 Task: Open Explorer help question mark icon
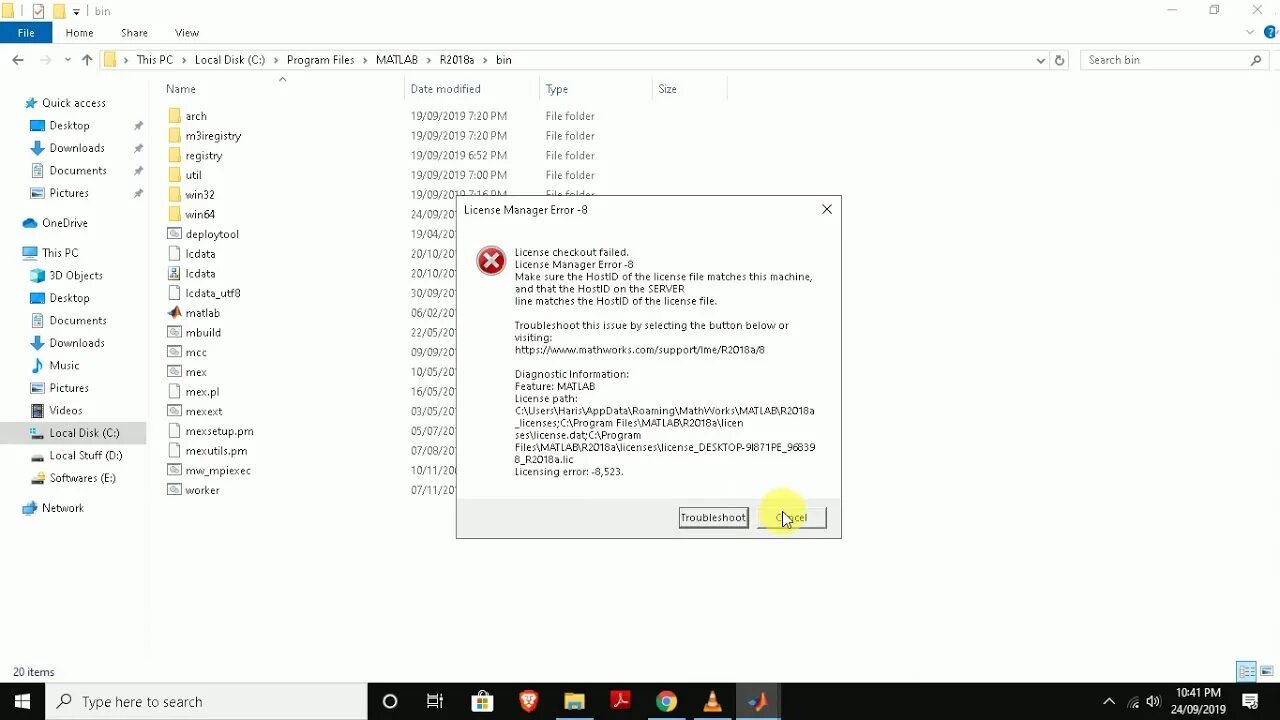click(1268, 33)
